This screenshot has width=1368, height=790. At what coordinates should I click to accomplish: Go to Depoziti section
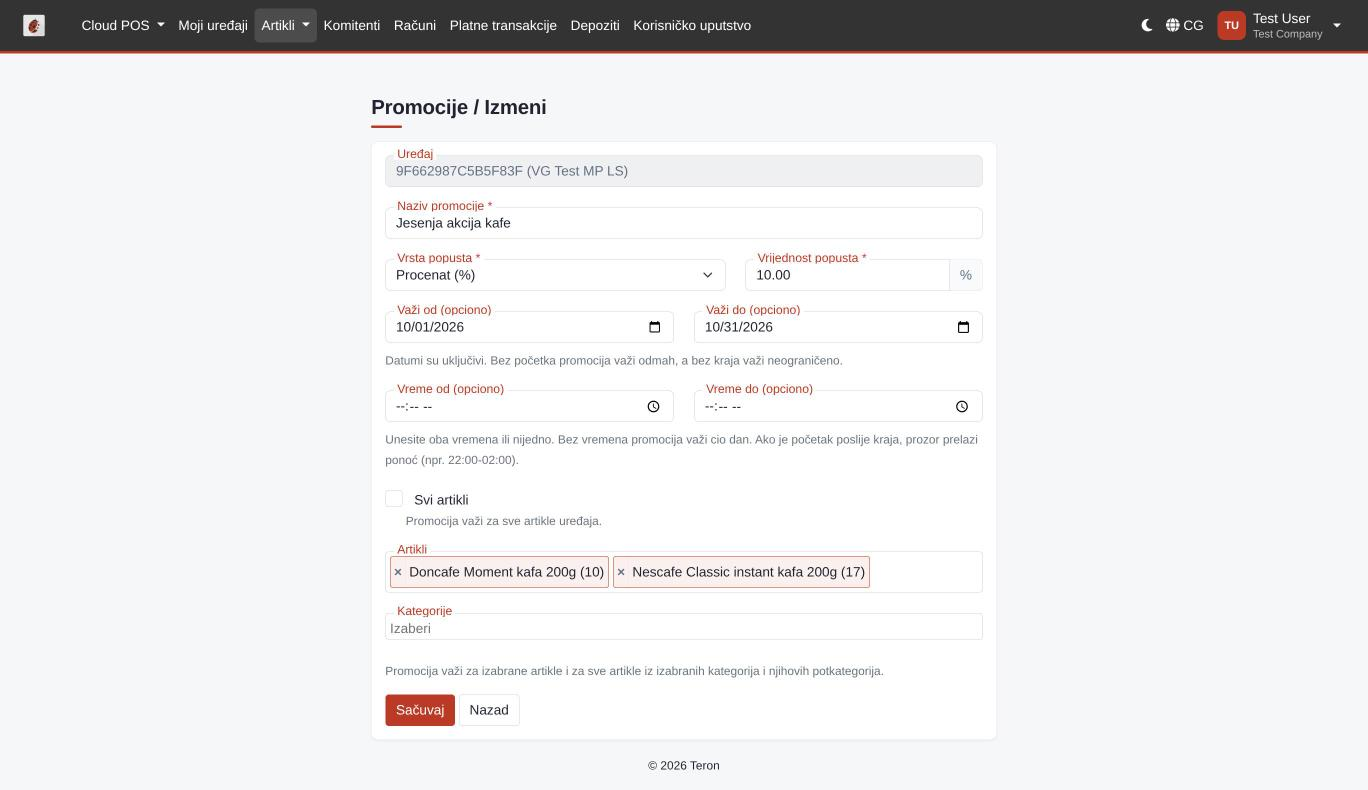[595, 26]
